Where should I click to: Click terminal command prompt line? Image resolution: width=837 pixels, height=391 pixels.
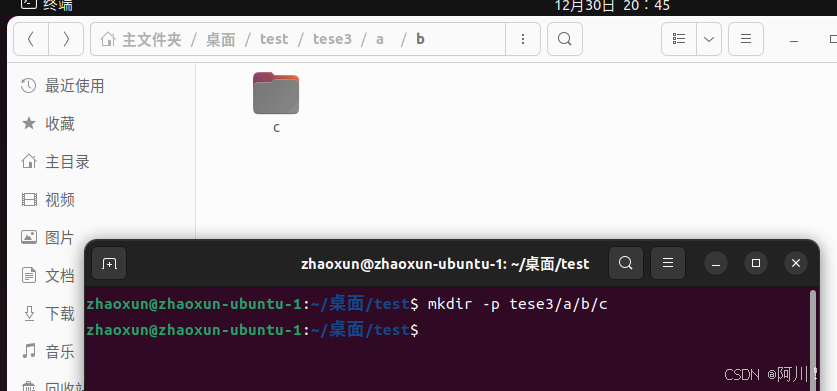pyautogui.click(x=252, y=330)
